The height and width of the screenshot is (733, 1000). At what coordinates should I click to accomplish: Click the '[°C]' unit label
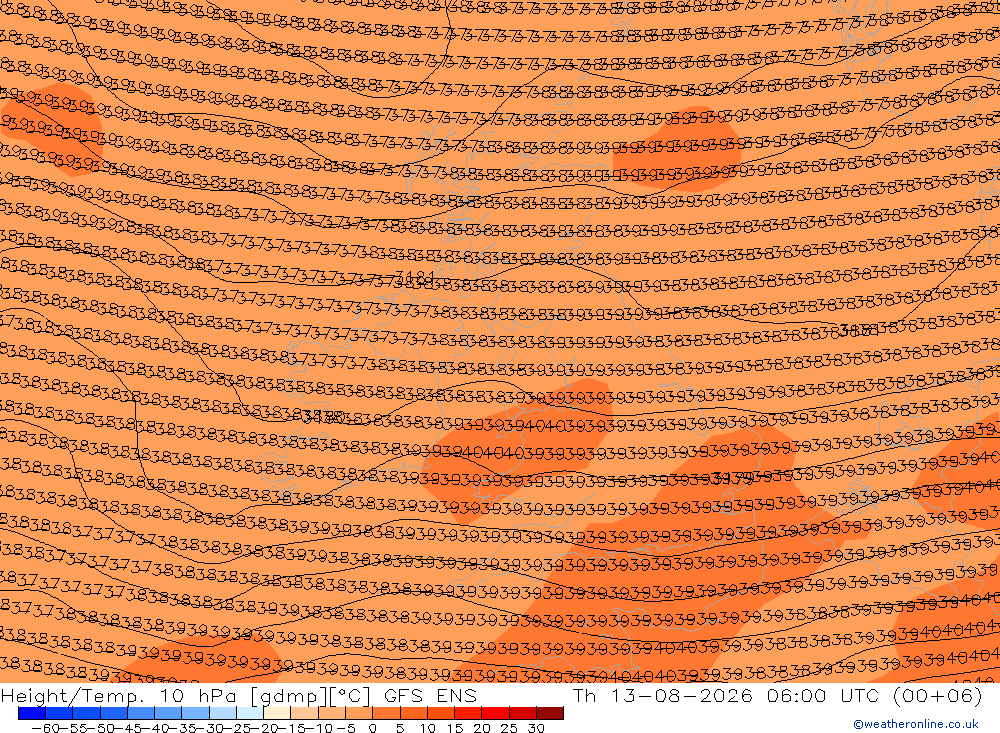(349, 695)
